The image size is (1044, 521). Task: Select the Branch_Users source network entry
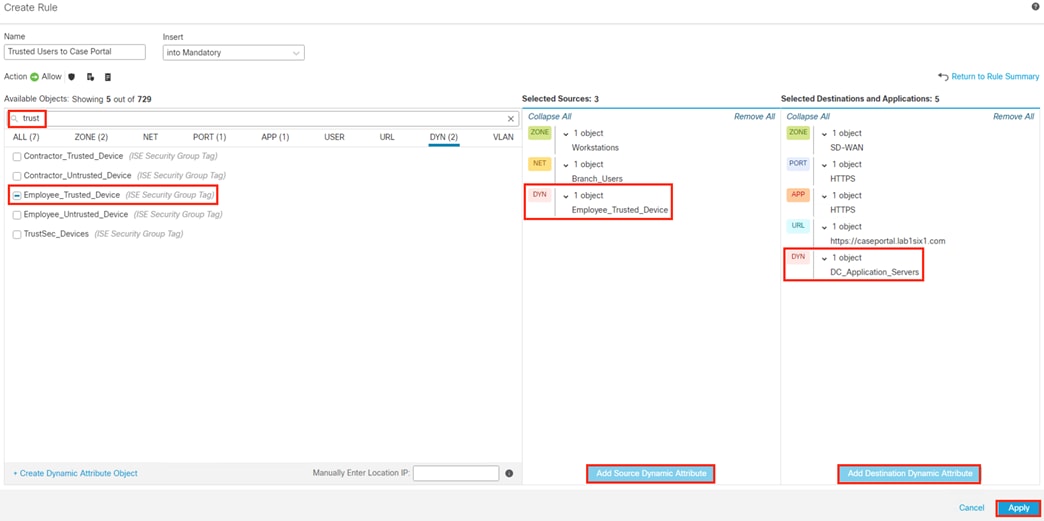tap(597, 179)
